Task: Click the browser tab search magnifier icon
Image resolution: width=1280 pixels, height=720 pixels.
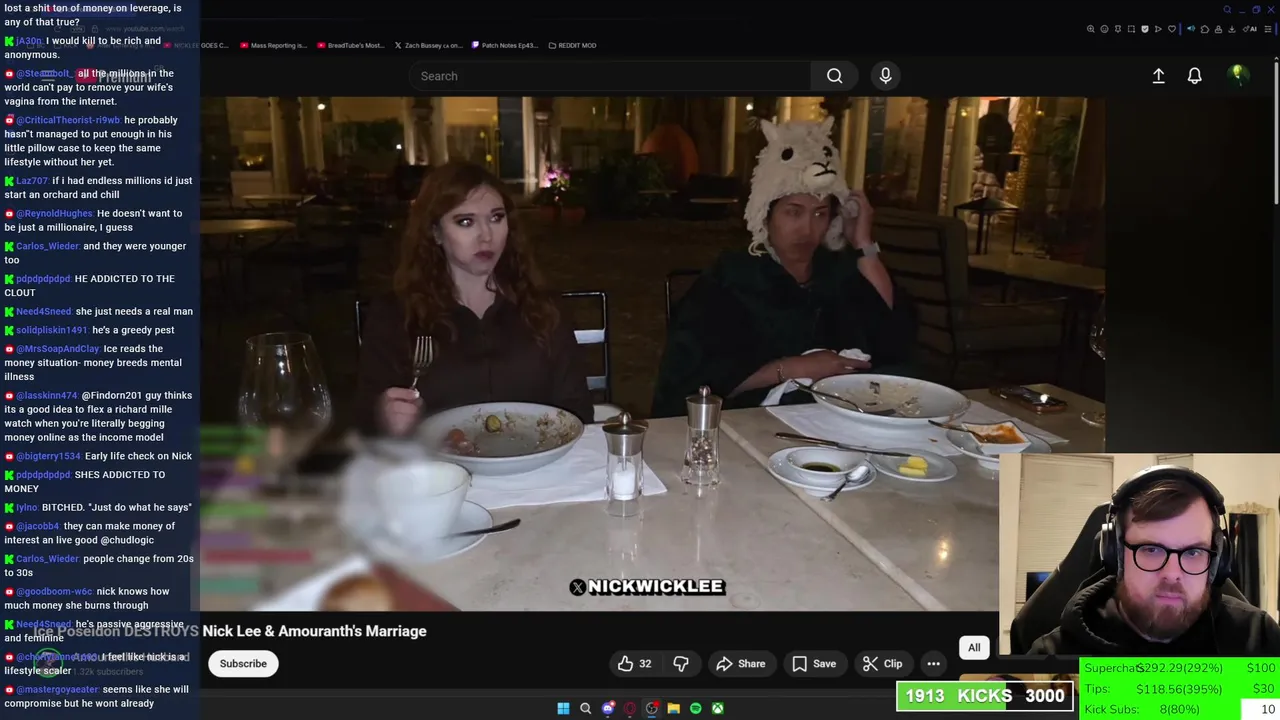Action: 1227,10
